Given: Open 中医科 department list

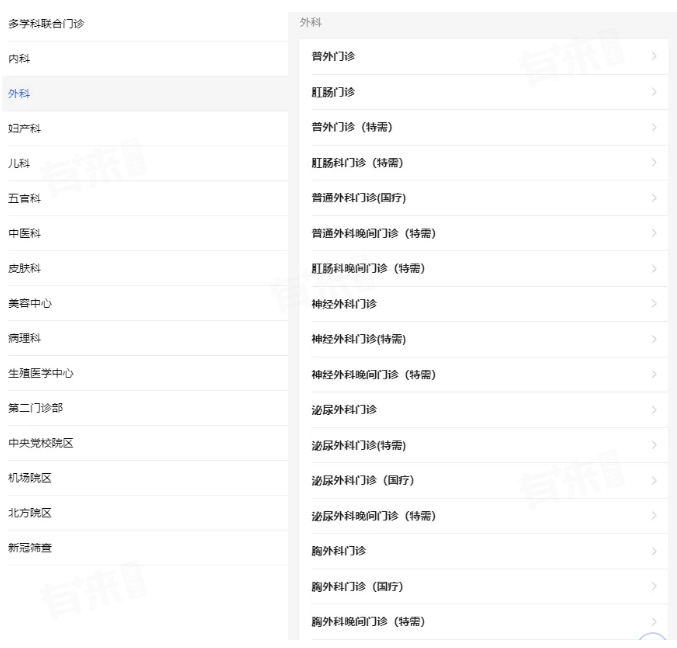Looking at the screenshot, I should tap(24, 233).
